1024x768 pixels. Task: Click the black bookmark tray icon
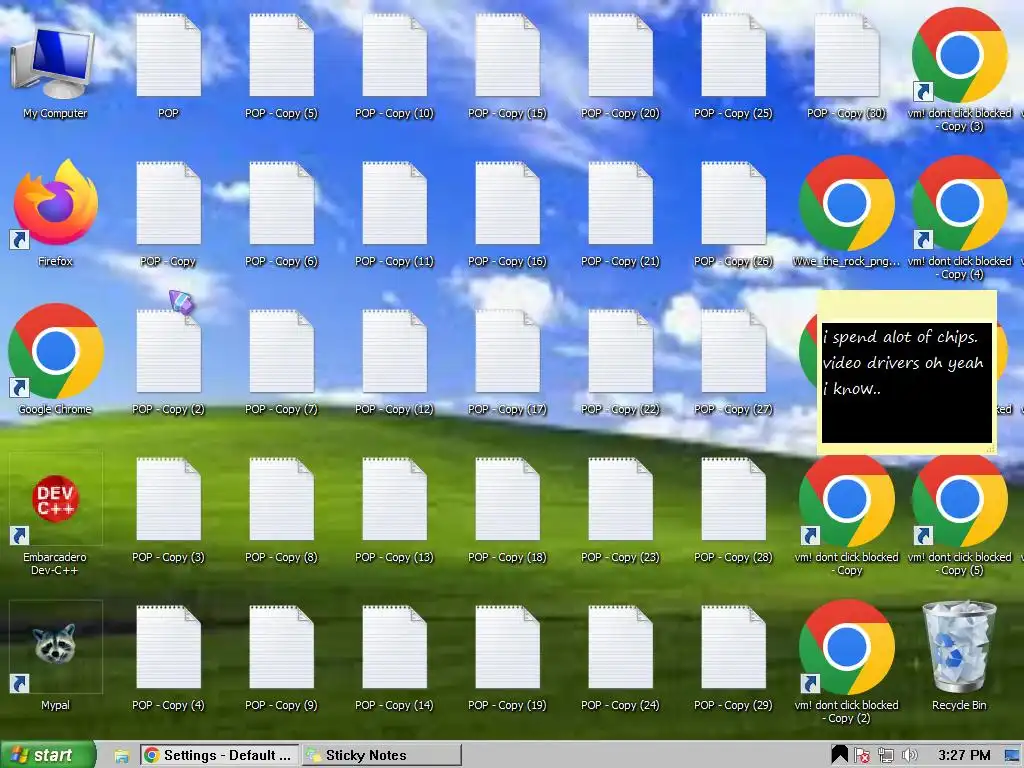pos(839,755)
